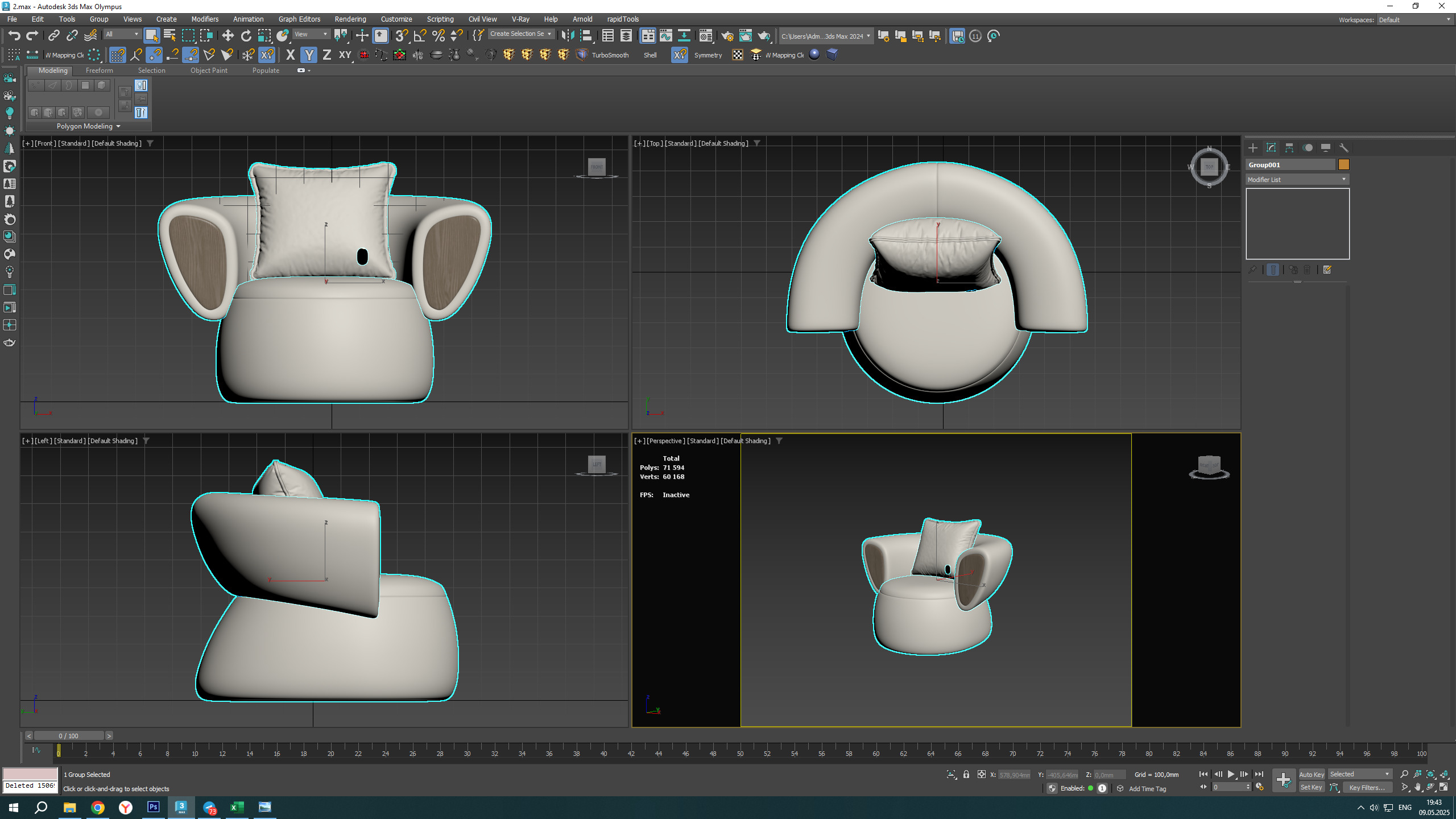Open the Front viewport filter funnel
Image resolution: width=1456 pixels, height=819 pixels.
(x=150, y=143)
